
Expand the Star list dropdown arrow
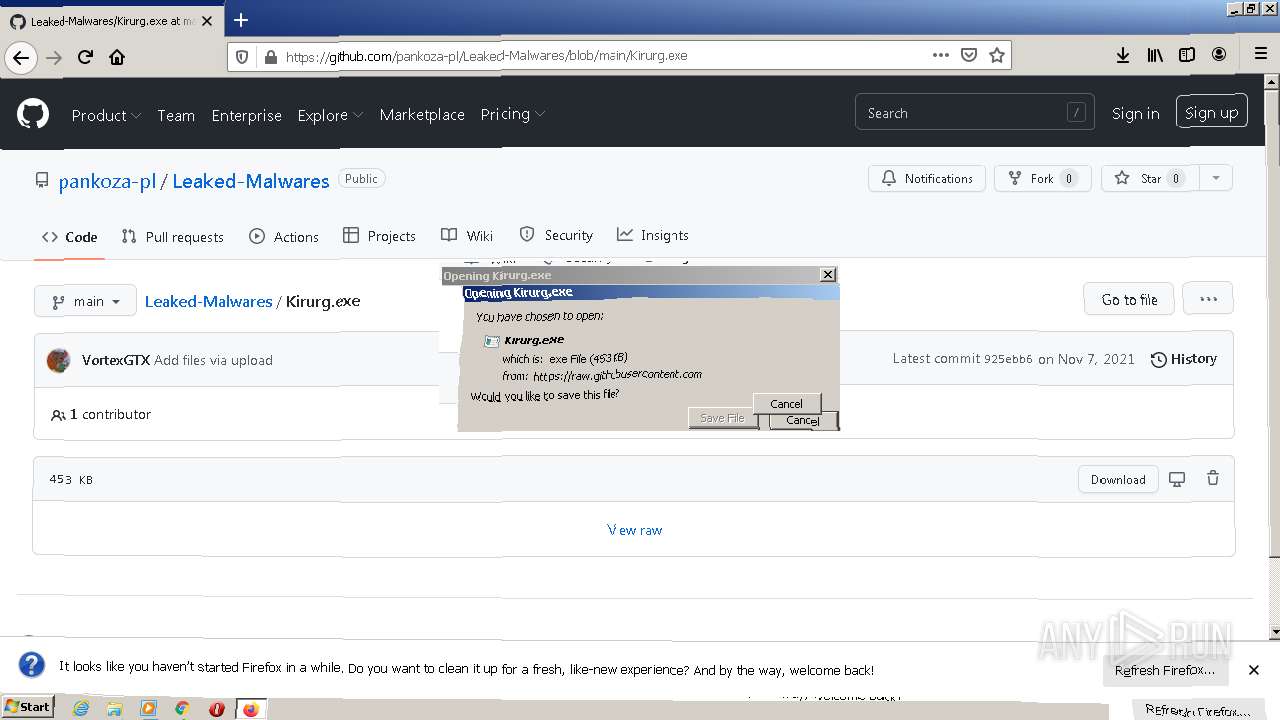pos(1216,178)
